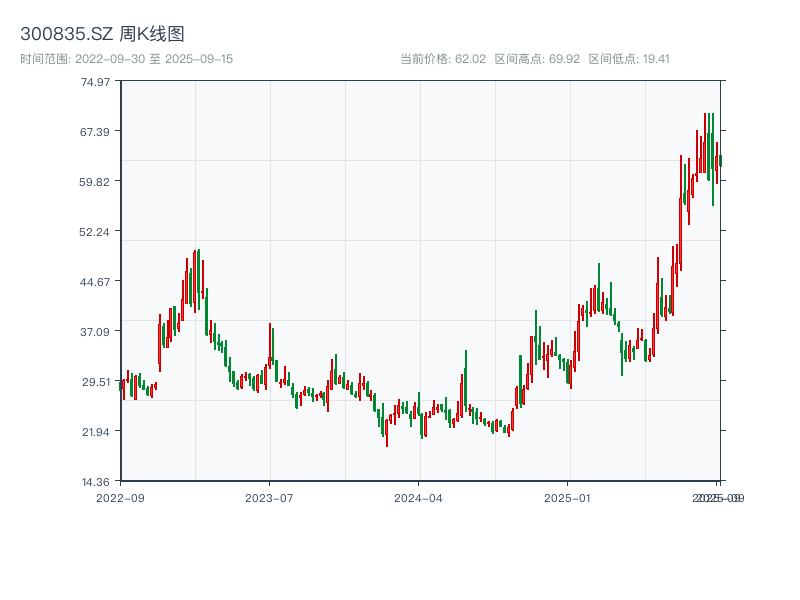The height and width of the screenshot is (600, 800).
Task: Click the period high 区间高点: 69.92
Action: [x=537, y=59]
